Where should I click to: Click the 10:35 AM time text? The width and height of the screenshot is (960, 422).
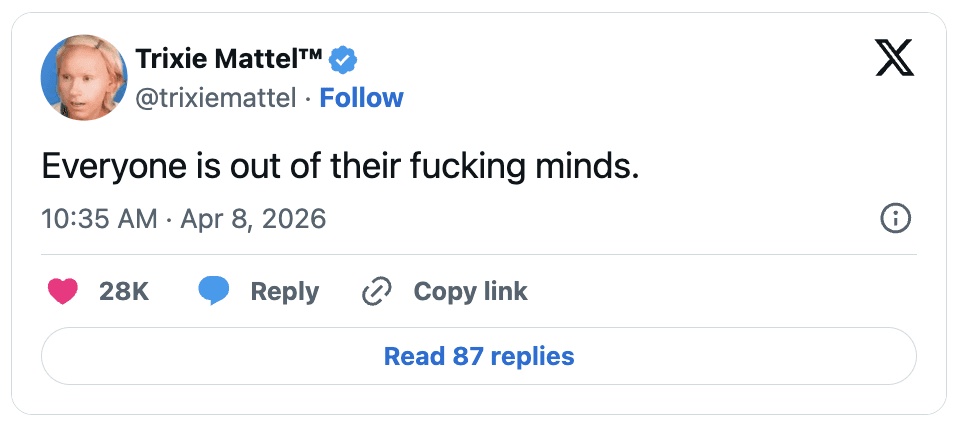coord(99,218)
